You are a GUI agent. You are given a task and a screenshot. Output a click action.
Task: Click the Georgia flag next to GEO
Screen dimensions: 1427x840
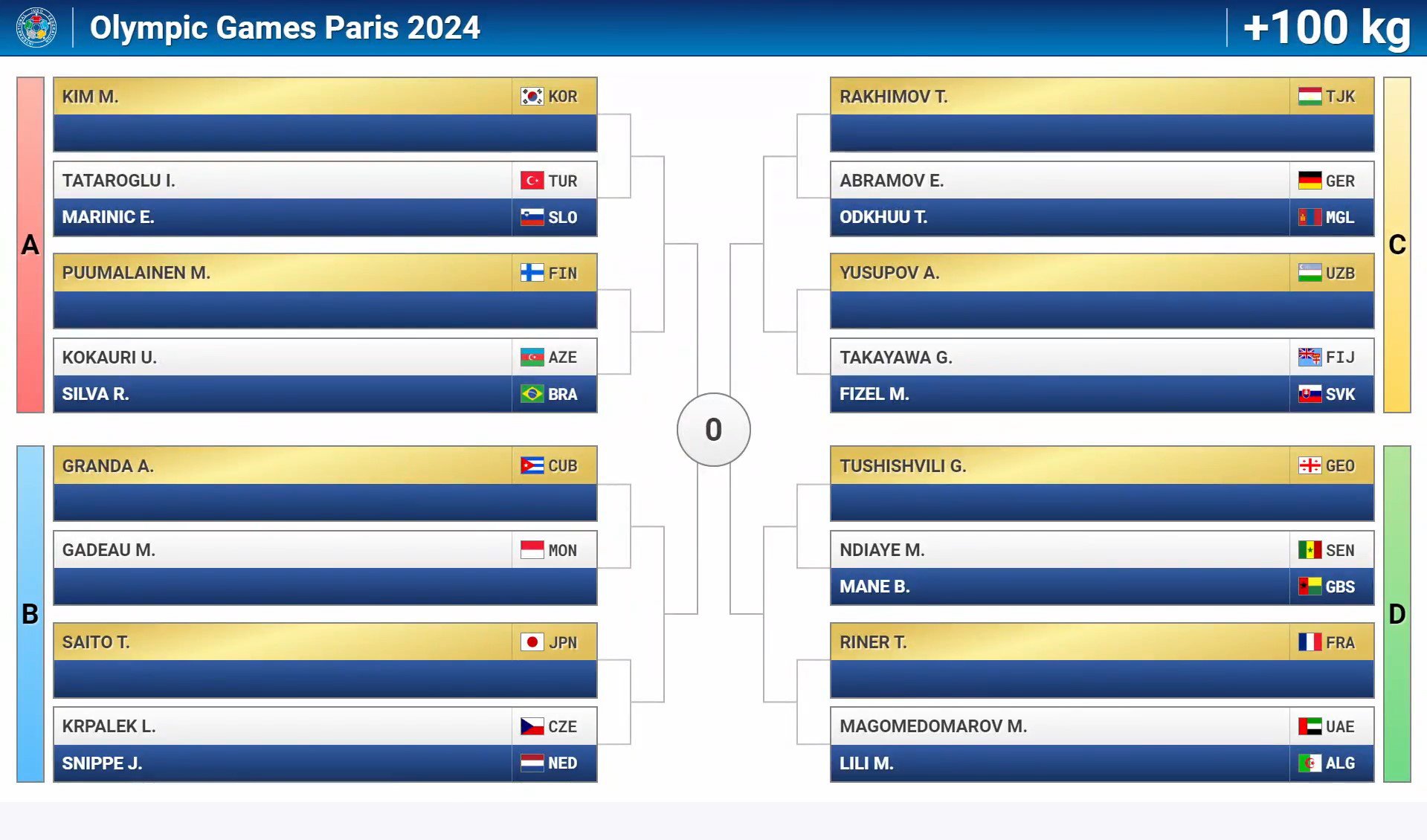click(1310, 466)
